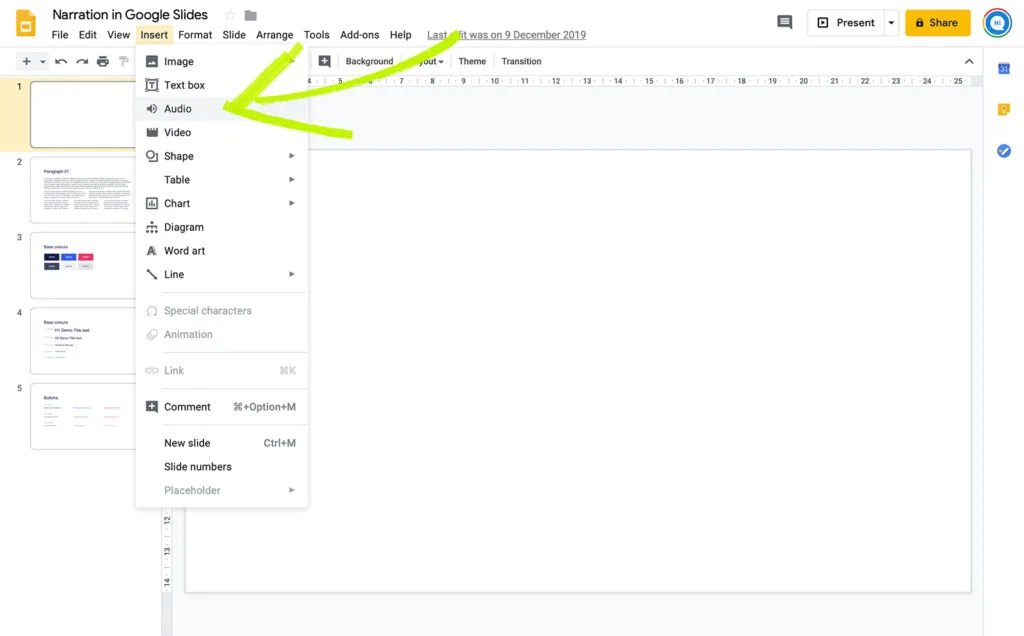Open Google Calendar side panel
Image resolution: width=1024 pixels, height=636 pixels.
(1004, 69)
